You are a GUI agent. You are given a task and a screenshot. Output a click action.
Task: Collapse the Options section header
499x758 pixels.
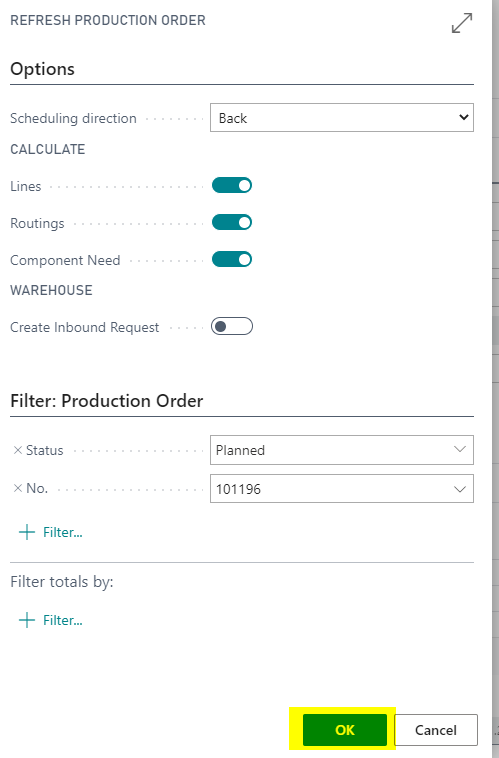point(43,69)
